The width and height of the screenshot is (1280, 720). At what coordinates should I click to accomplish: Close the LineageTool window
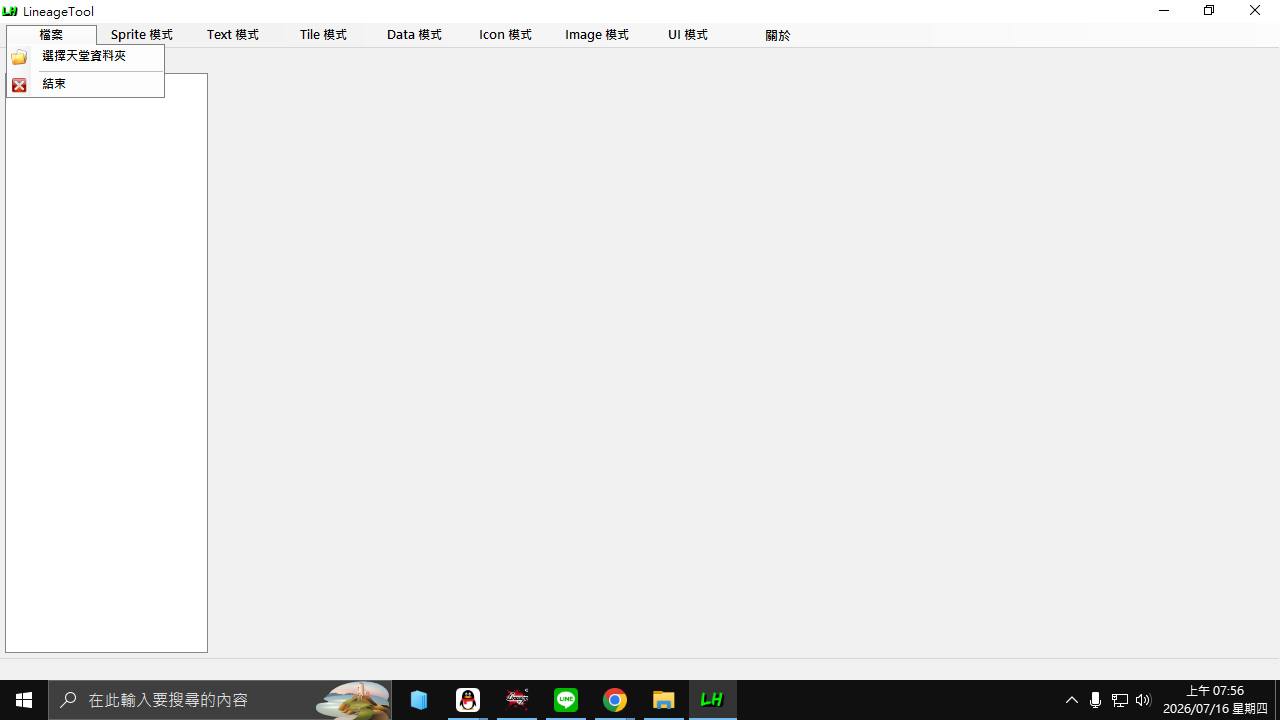(x=1255, y=11)
